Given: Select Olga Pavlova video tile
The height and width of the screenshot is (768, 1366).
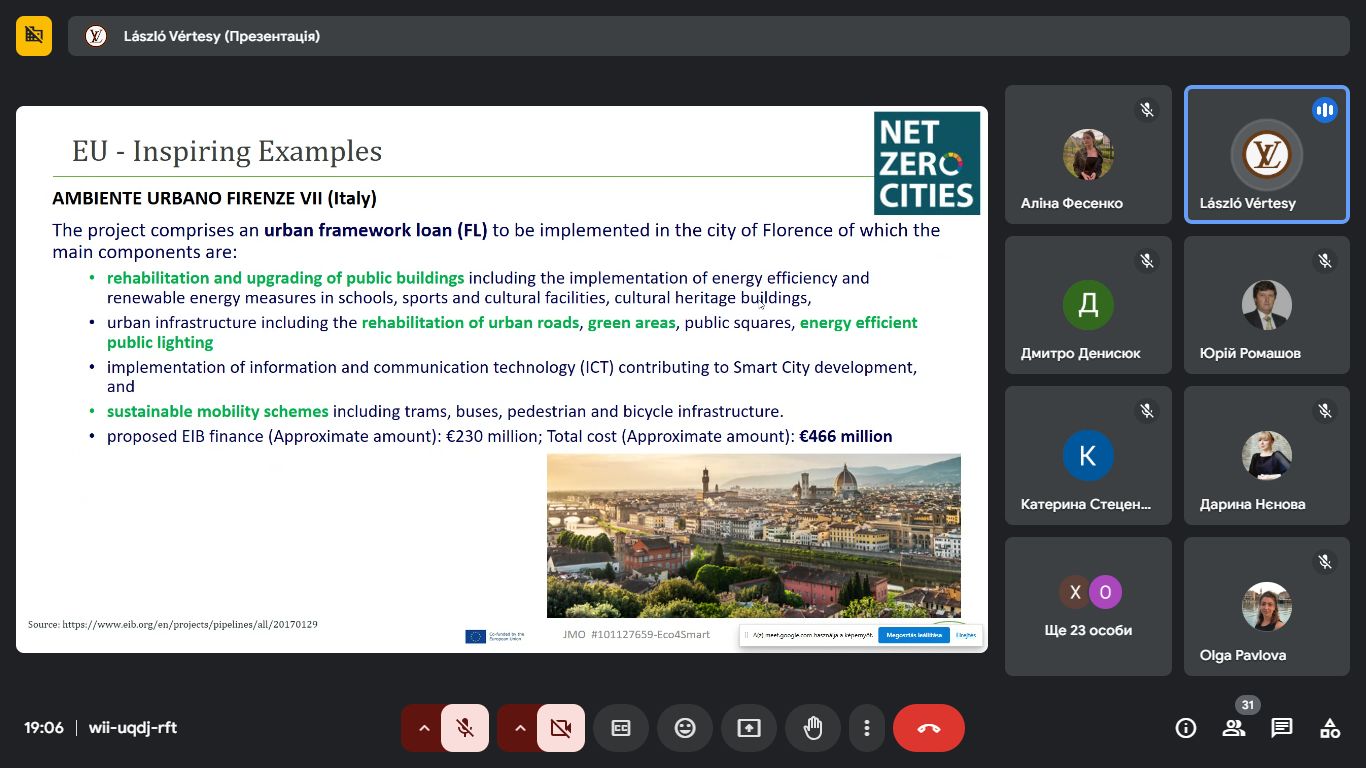Looking at the screenshot, I should pos(1267,607).
